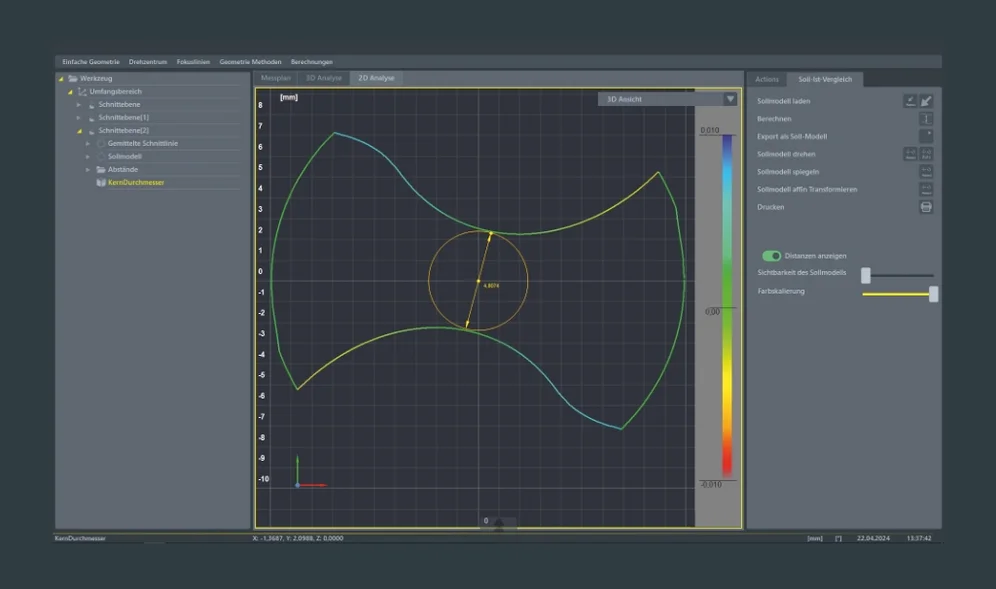This screenshot has width=996, height=589.
Task: Expand the Schnittebene[1] tree node
Action: tap(79, 117)
